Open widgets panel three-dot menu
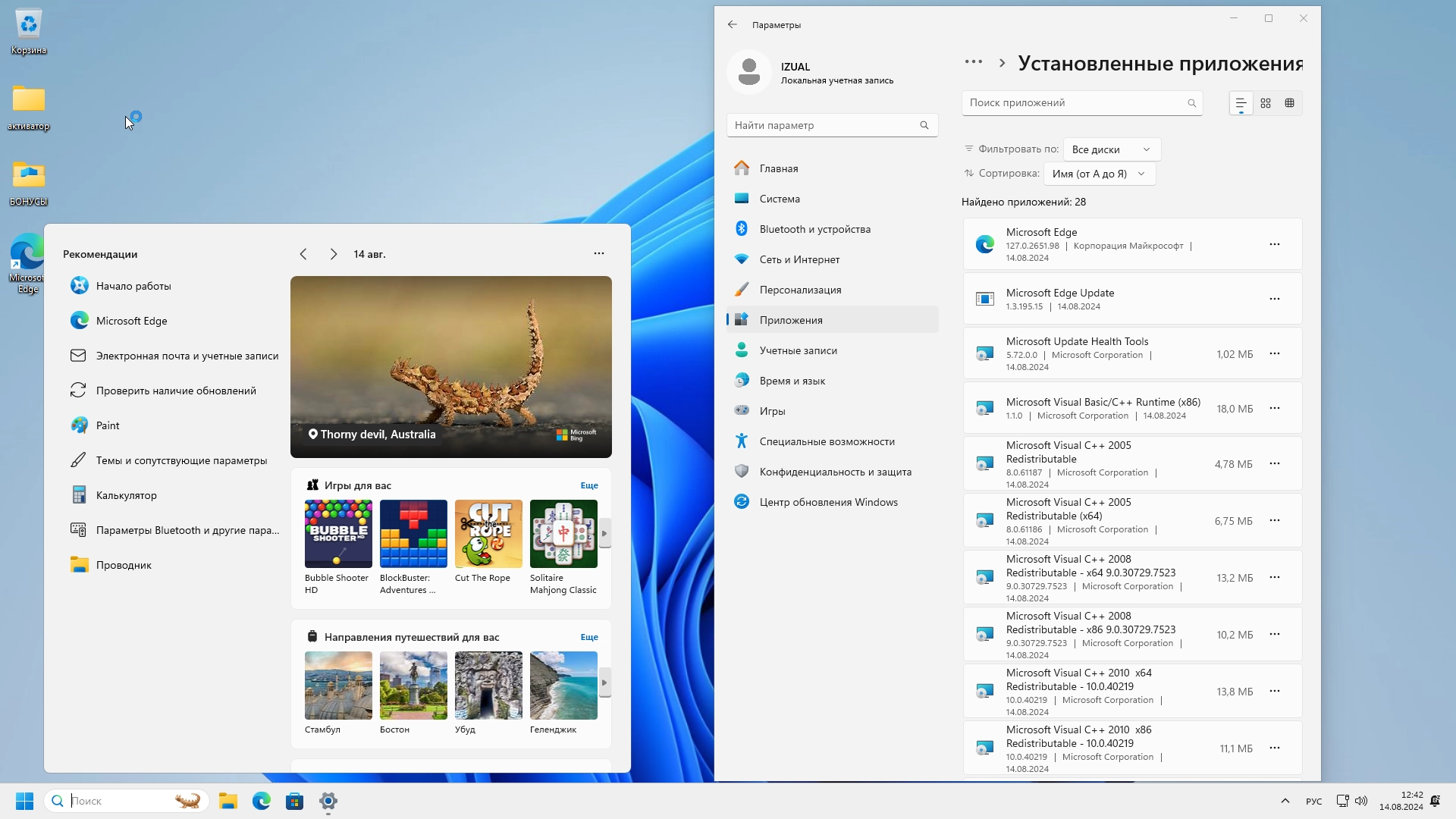1456x819 pixels. pyautogui.click(x=598, y=253)
